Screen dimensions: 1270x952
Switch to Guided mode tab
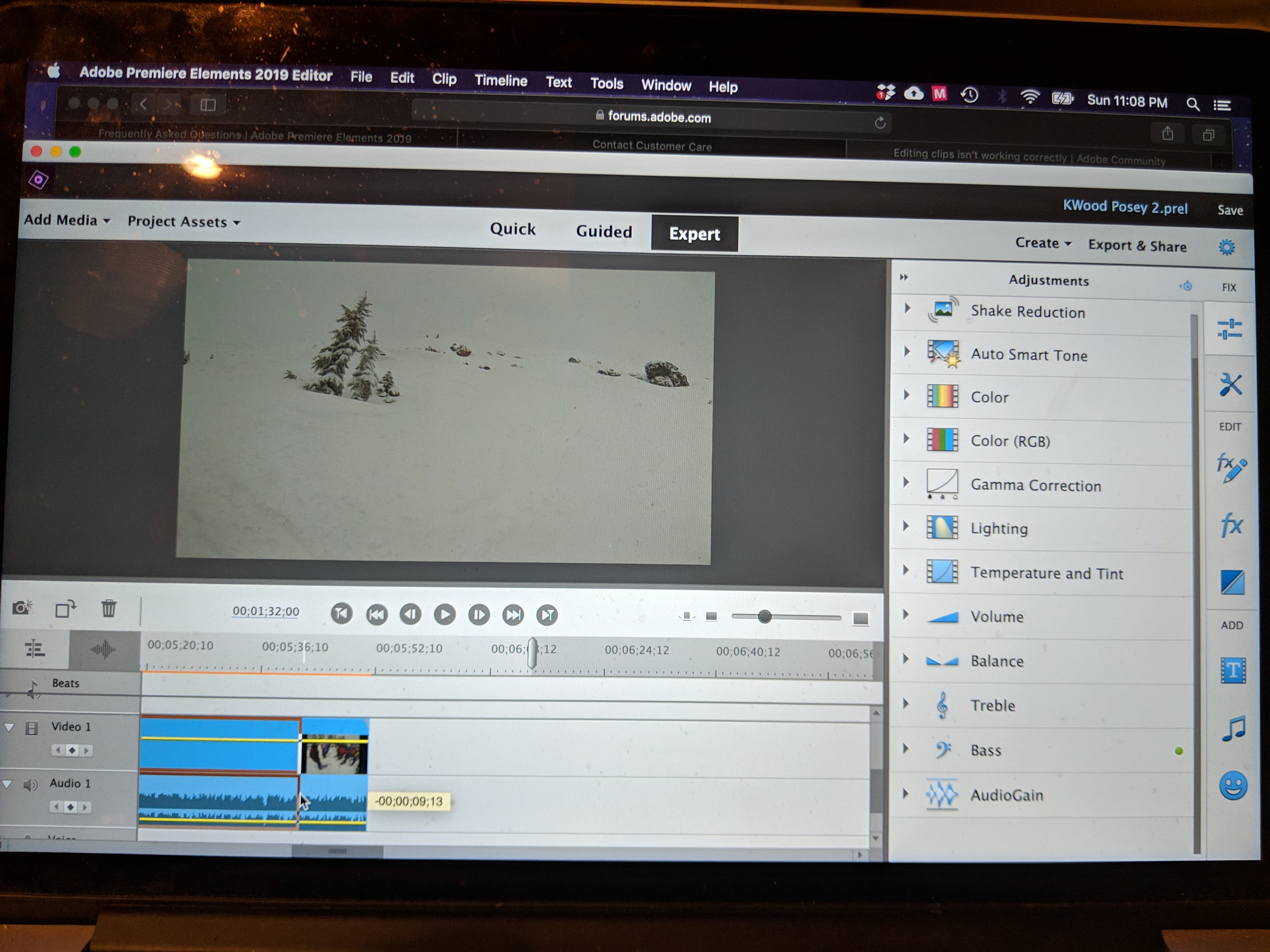[x=604, y=231]
